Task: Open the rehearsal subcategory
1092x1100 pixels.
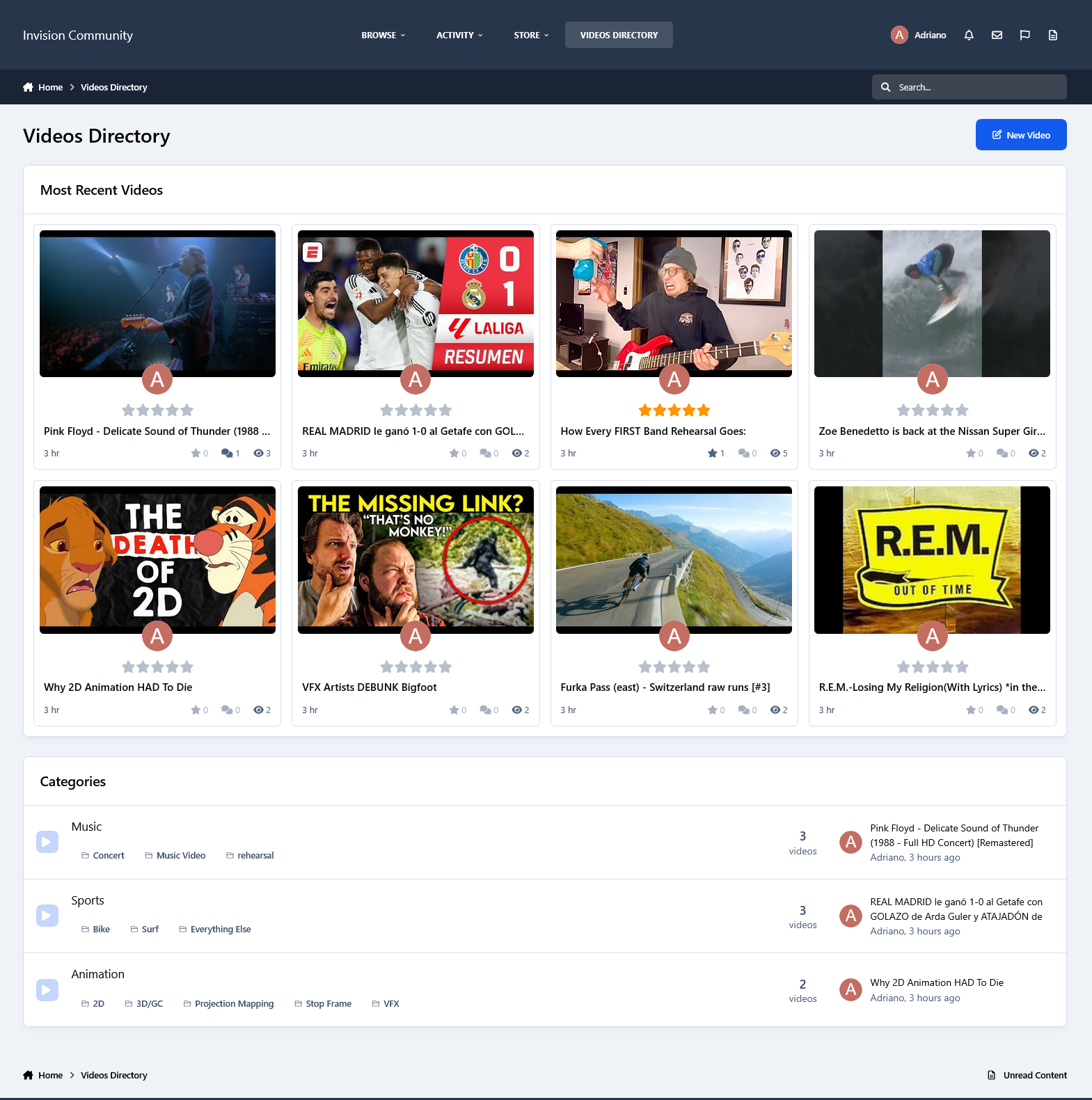Action: click(x=250, y=855)
